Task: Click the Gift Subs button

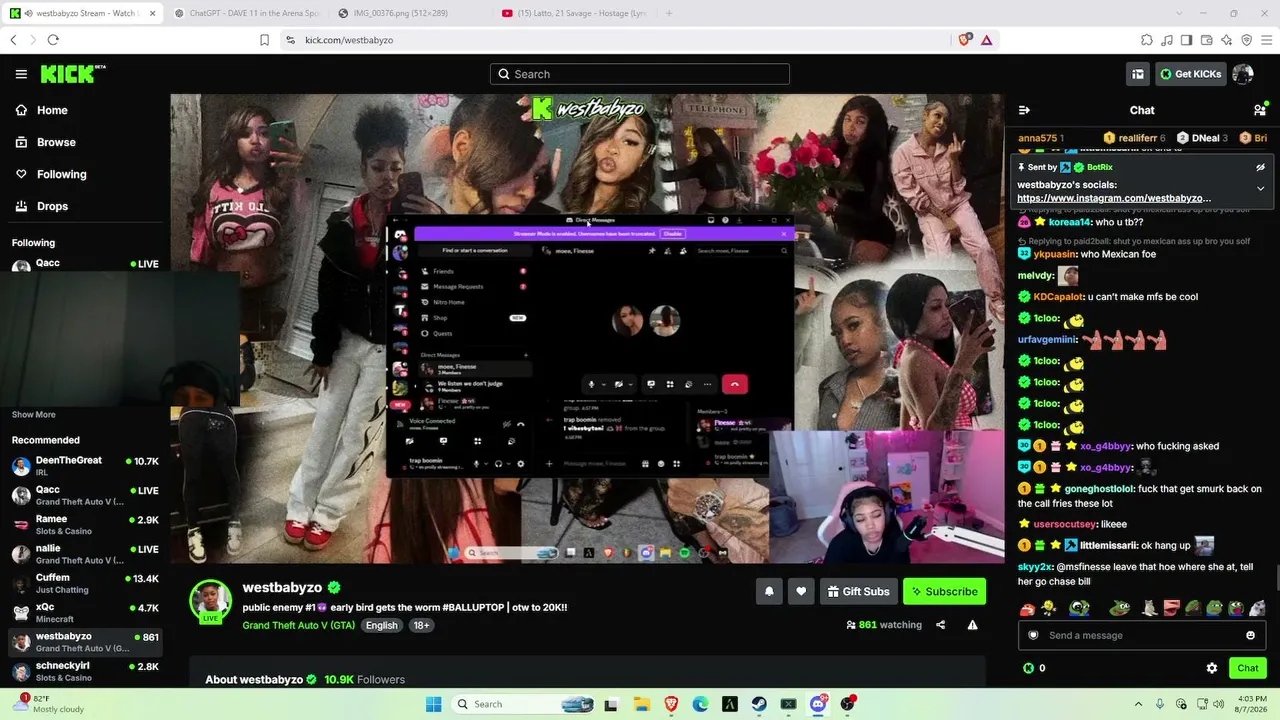Action: (x=858, y=591)
